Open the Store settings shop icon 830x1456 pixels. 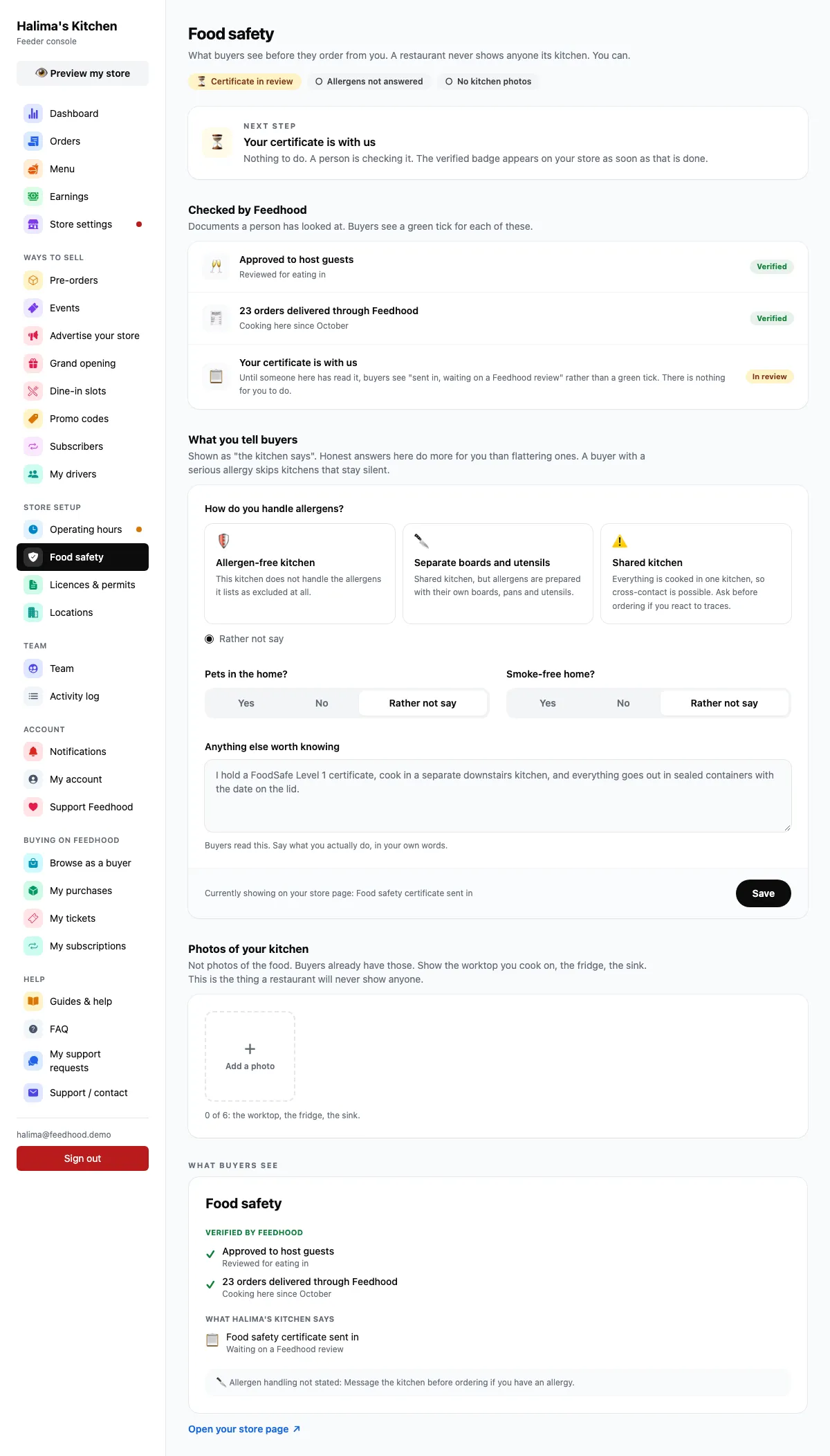click(x=33, y=224)
